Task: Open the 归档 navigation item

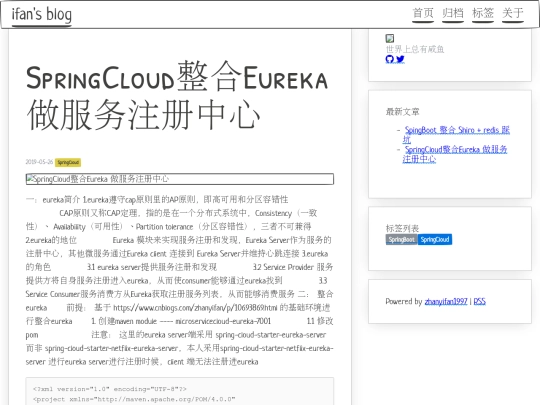Action: (x=453, y=13)
